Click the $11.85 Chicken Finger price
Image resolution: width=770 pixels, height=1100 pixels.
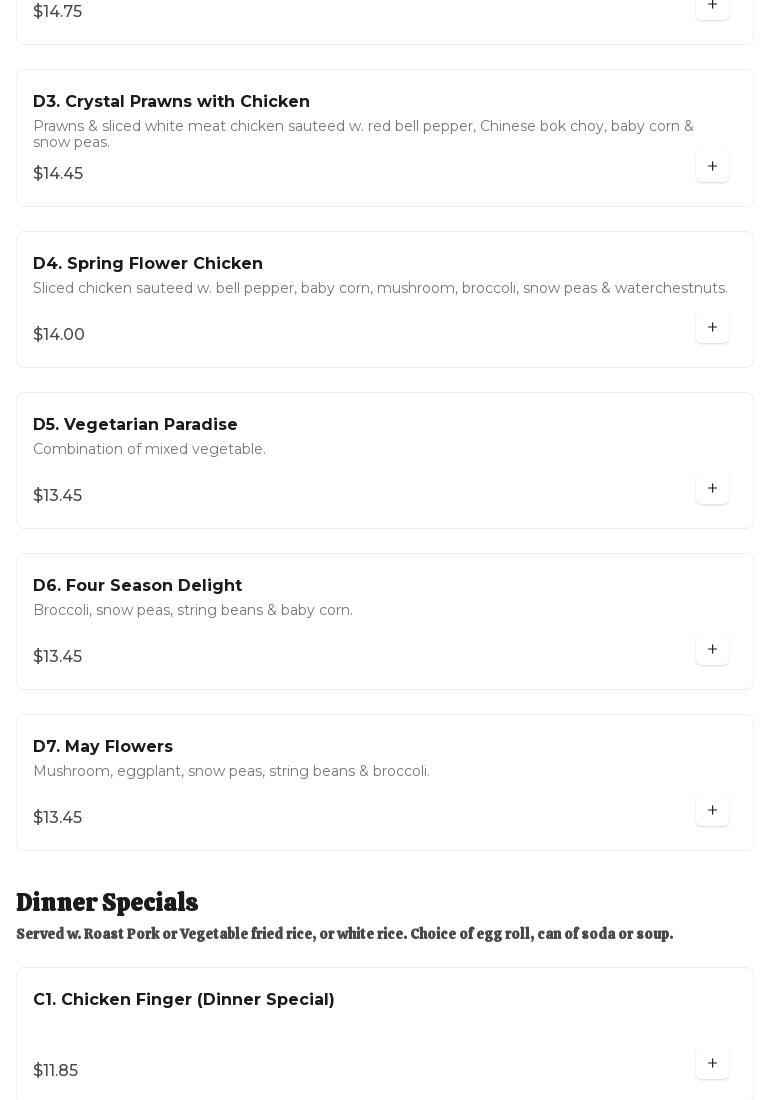(56, 1071)
